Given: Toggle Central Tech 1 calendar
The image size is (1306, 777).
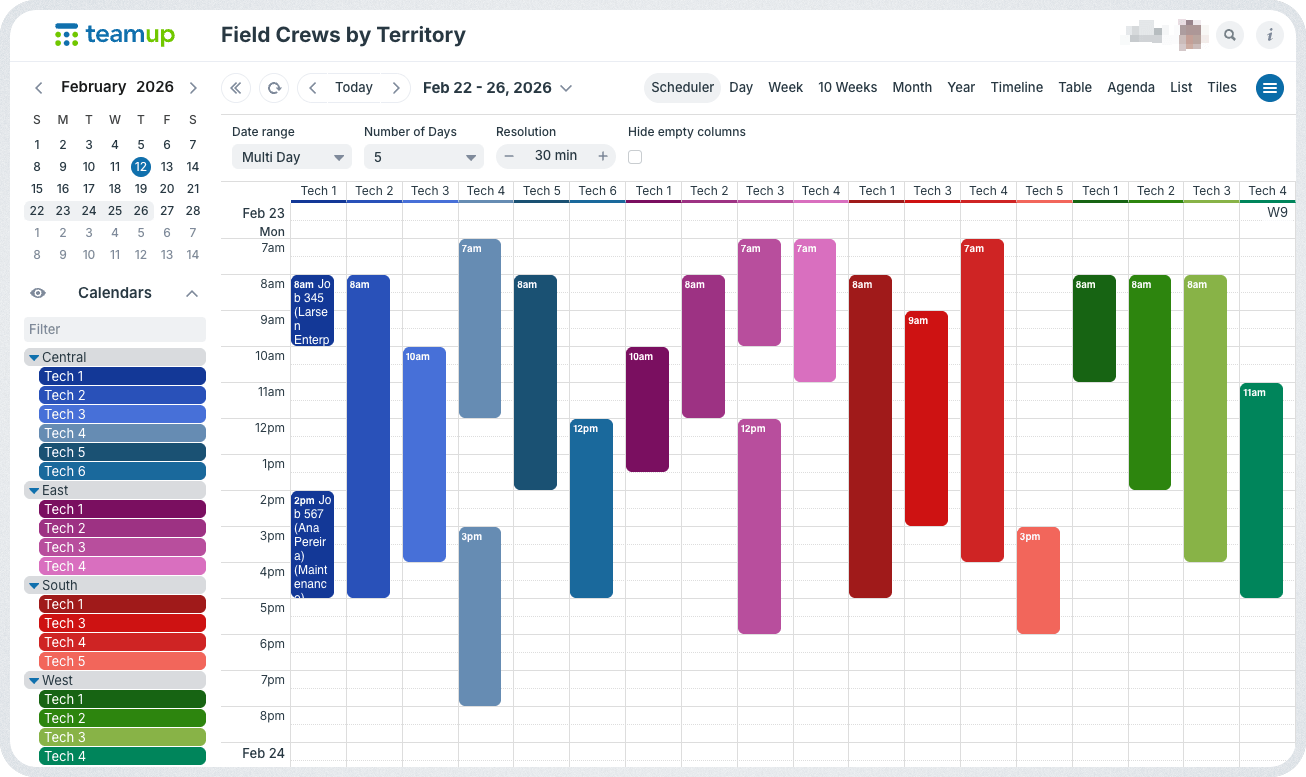Looking at the screenshot, I should tap(122, 376).
